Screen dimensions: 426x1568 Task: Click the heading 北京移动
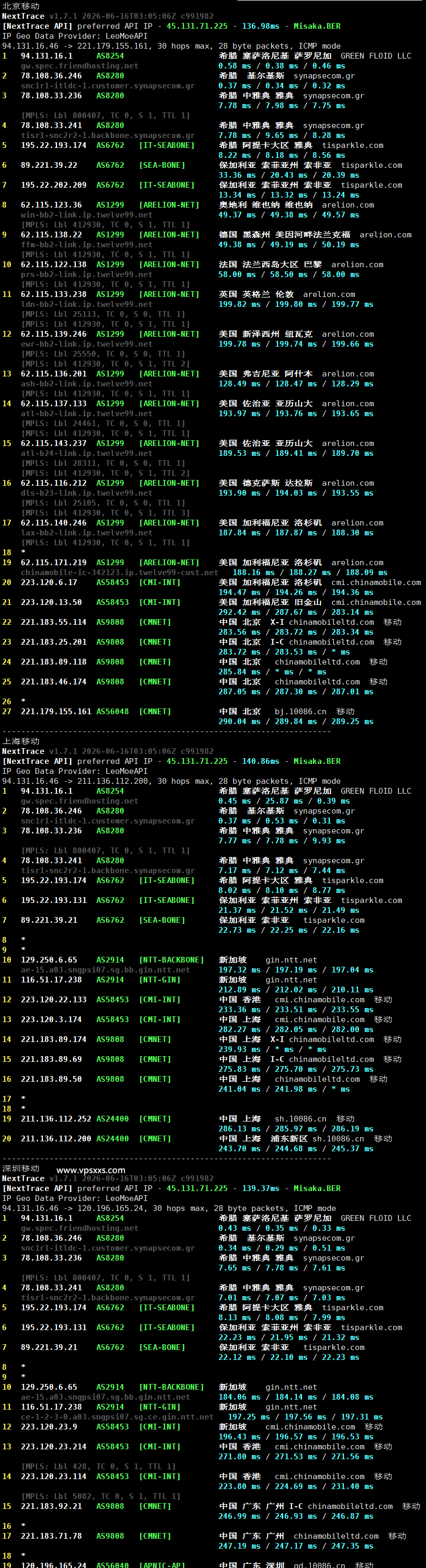coord(21,6)
